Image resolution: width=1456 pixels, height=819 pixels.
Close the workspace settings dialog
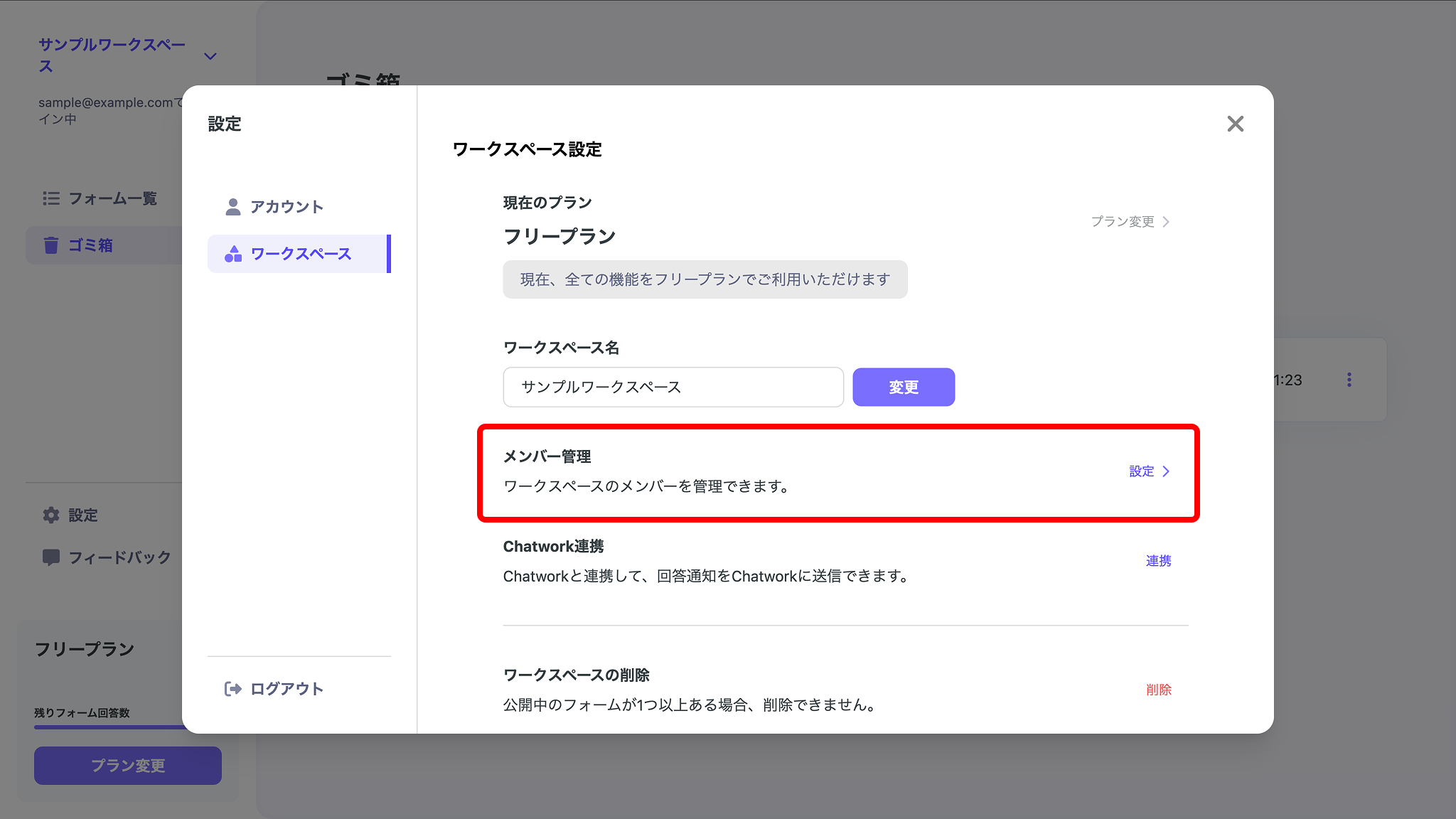[1235, 124]
